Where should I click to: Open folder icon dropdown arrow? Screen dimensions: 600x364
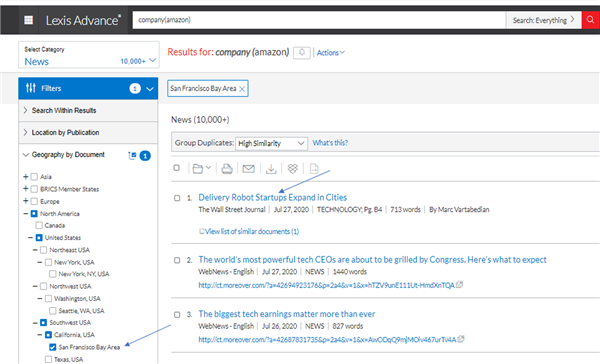pos(209,168)
